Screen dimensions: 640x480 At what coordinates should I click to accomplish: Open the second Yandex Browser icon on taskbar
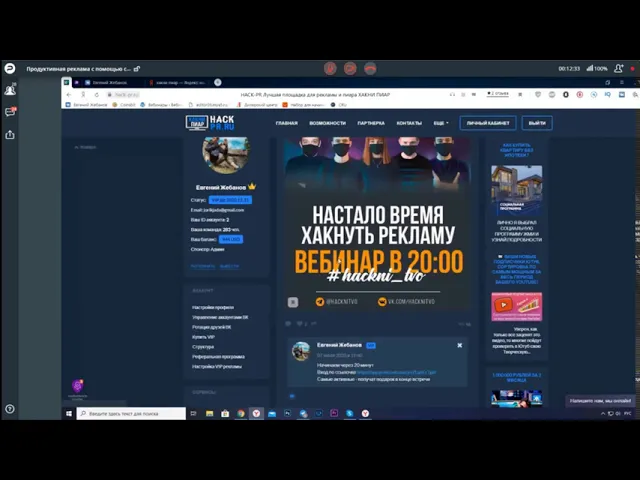pos(365,413)
